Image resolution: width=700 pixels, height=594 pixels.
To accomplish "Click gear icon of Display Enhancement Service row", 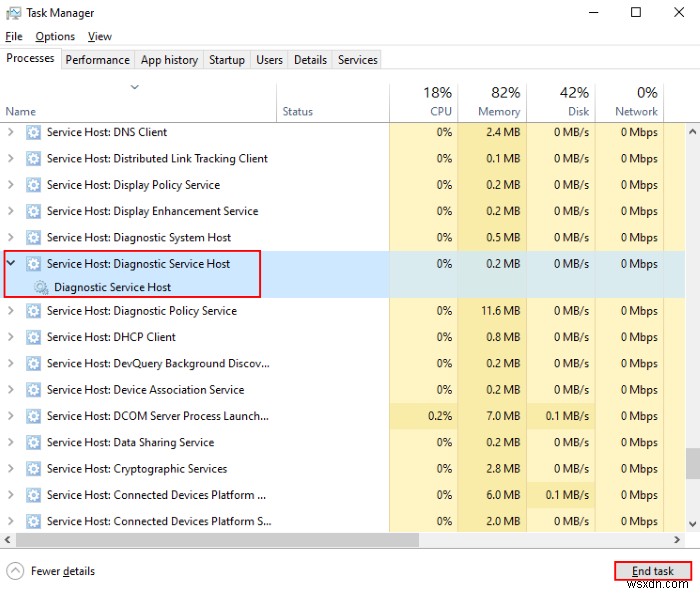I will click(33, 212).
